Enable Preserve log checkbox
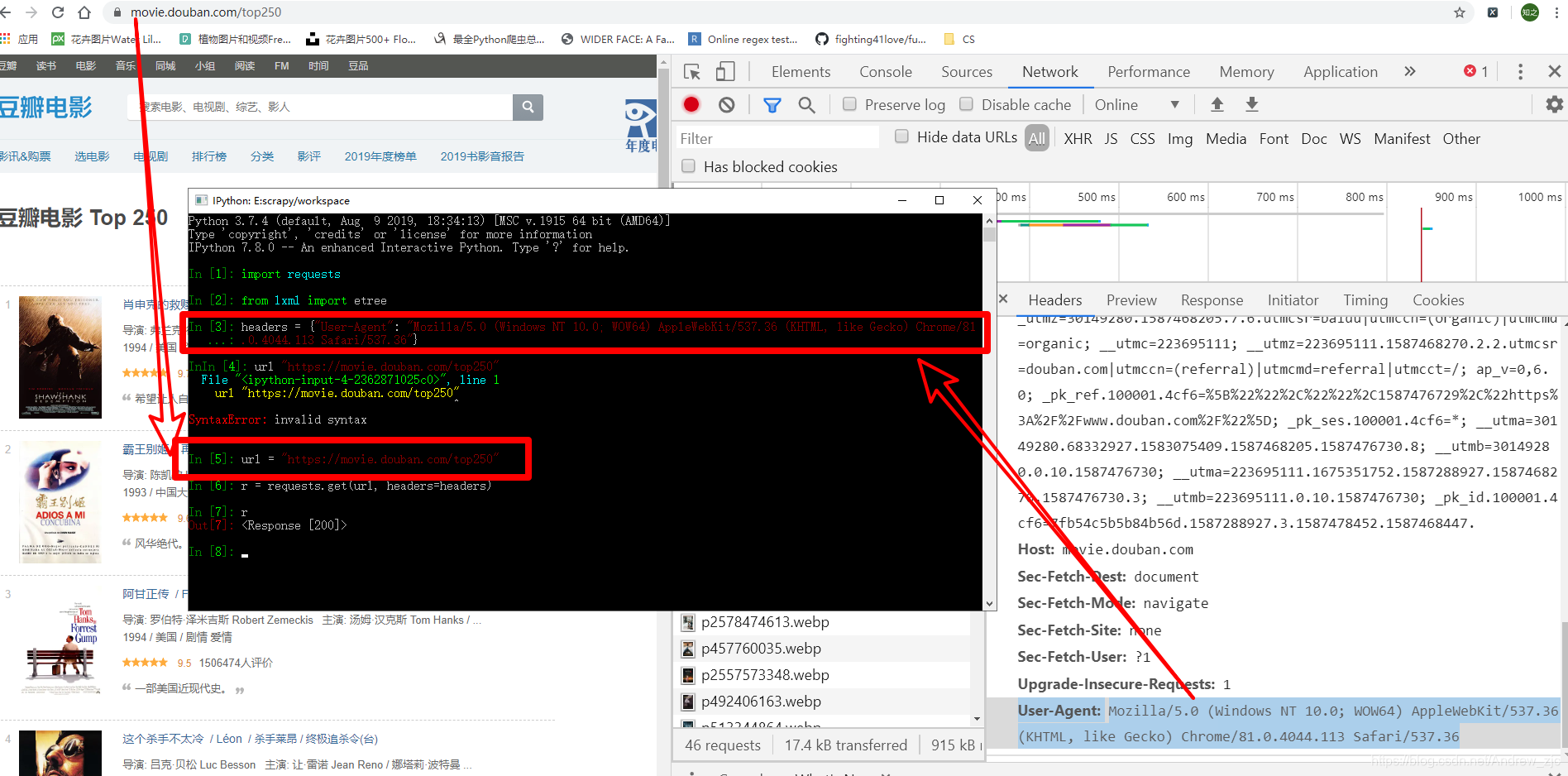The height and width of the screenshot is (776, 1568). click(x=849, y=104)
